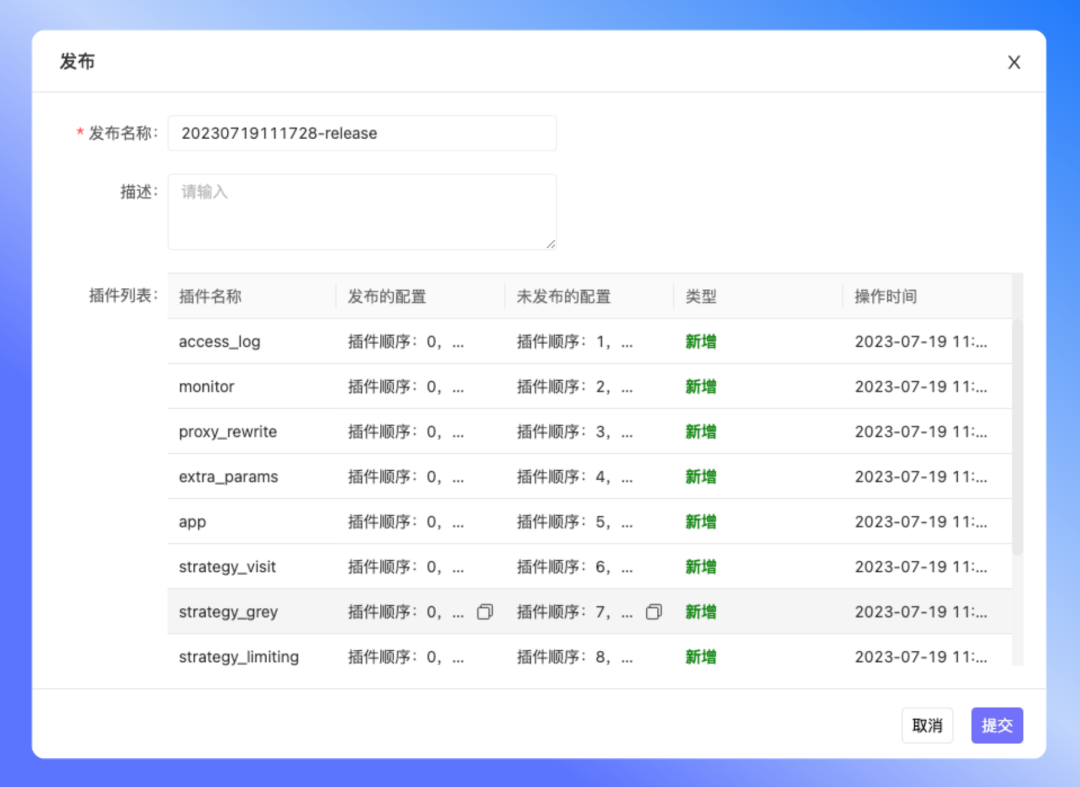Select the strategy_visit plugin row

point(250,566)
